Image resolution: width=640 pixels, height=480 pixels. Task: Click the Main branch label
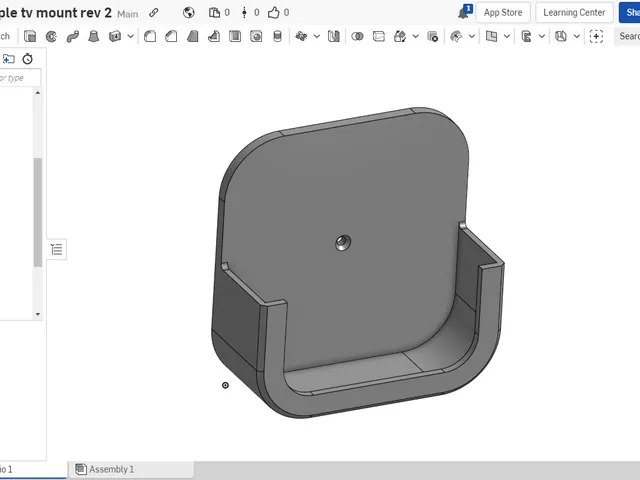[x=128, y=14]
